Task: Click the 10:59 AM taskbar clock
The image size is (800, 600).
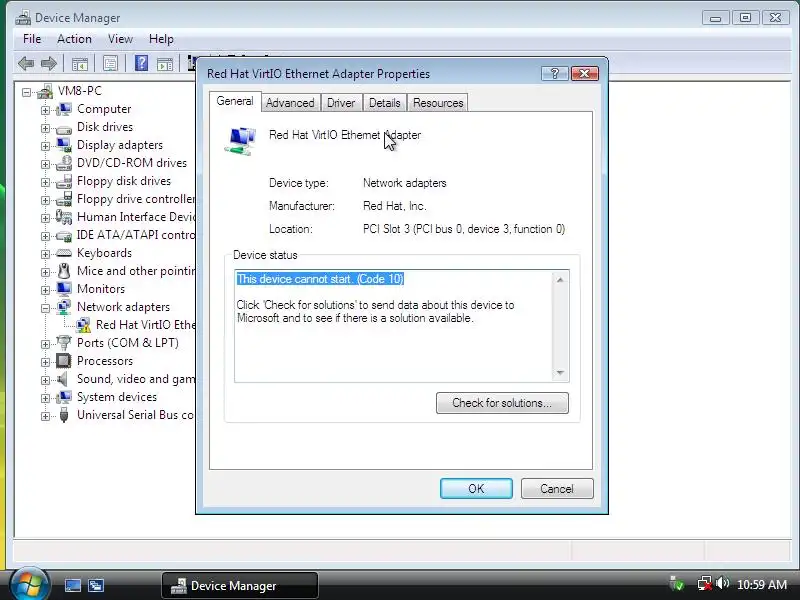Action: (x=762, y=585)
